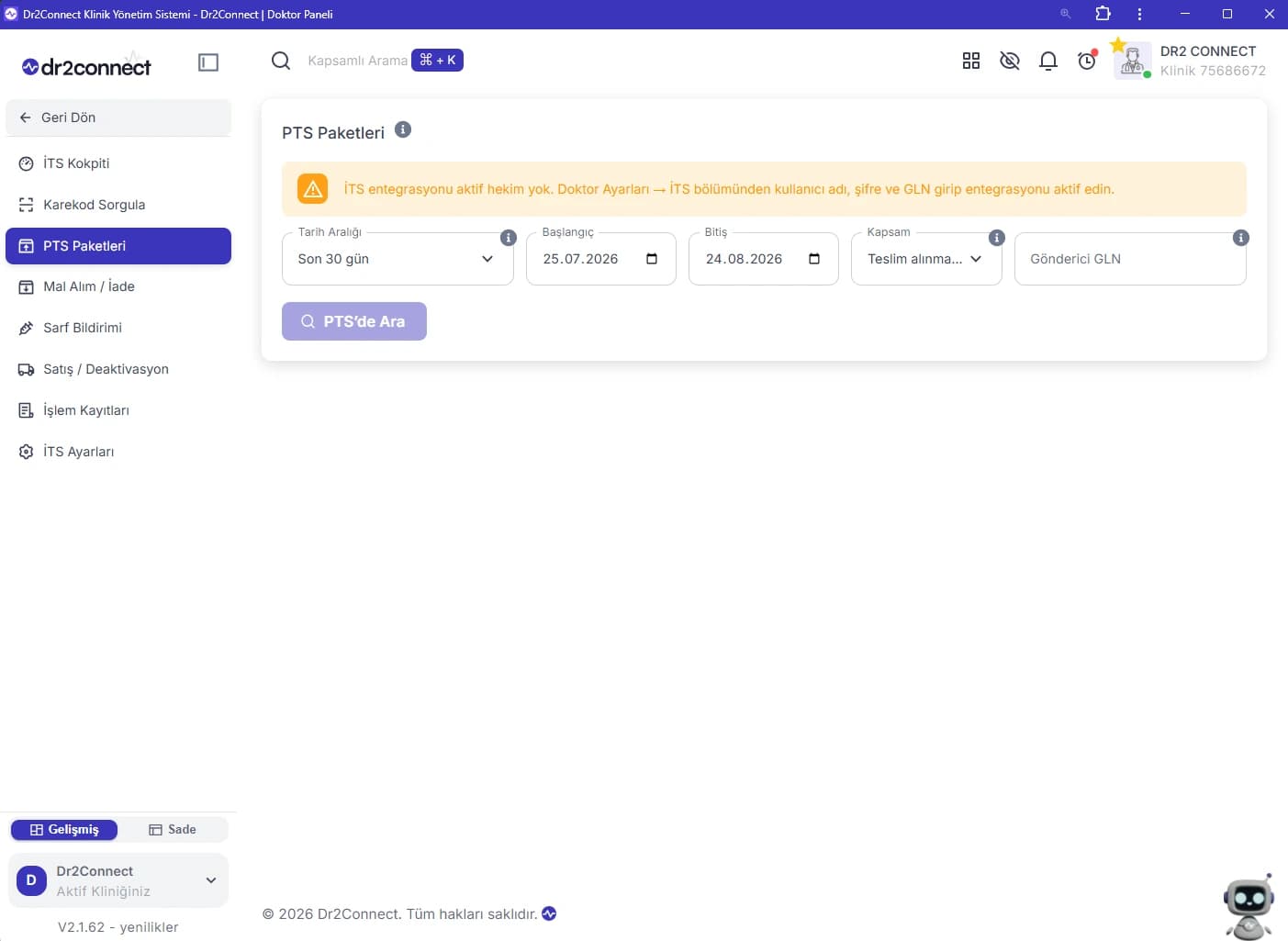Open the title bar three-dot menu
This screenshot has height=941, width=1288.
click(x=1139, y=14)
